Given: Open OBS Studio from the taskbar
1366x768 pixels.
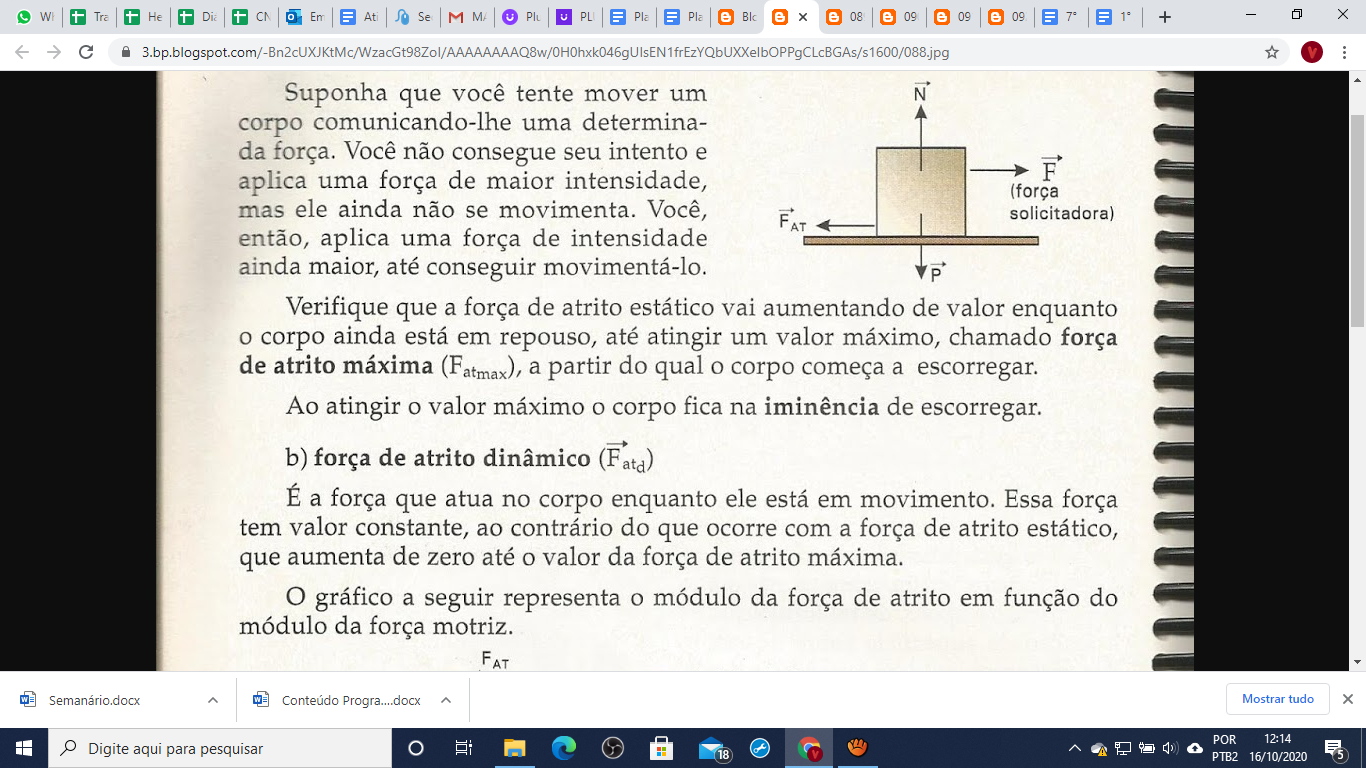Looking at the screenshot, I should pos(613,748).
